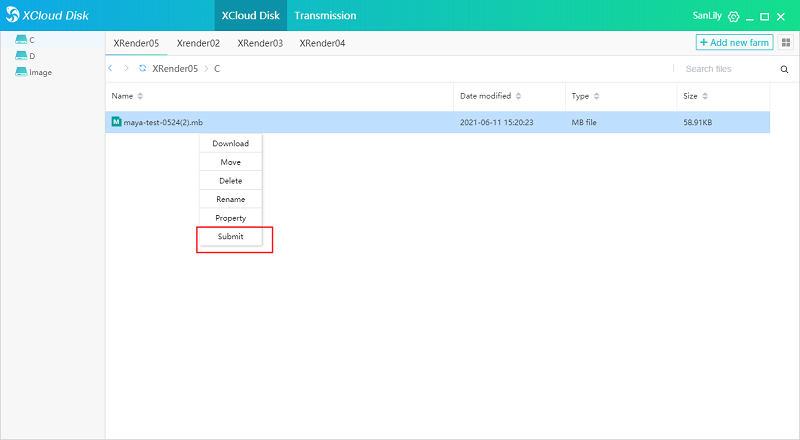Image resolution: width=800 pixels, height=440 pixels.
Task: Go forward with the right arrow
Action: point(126,69)
